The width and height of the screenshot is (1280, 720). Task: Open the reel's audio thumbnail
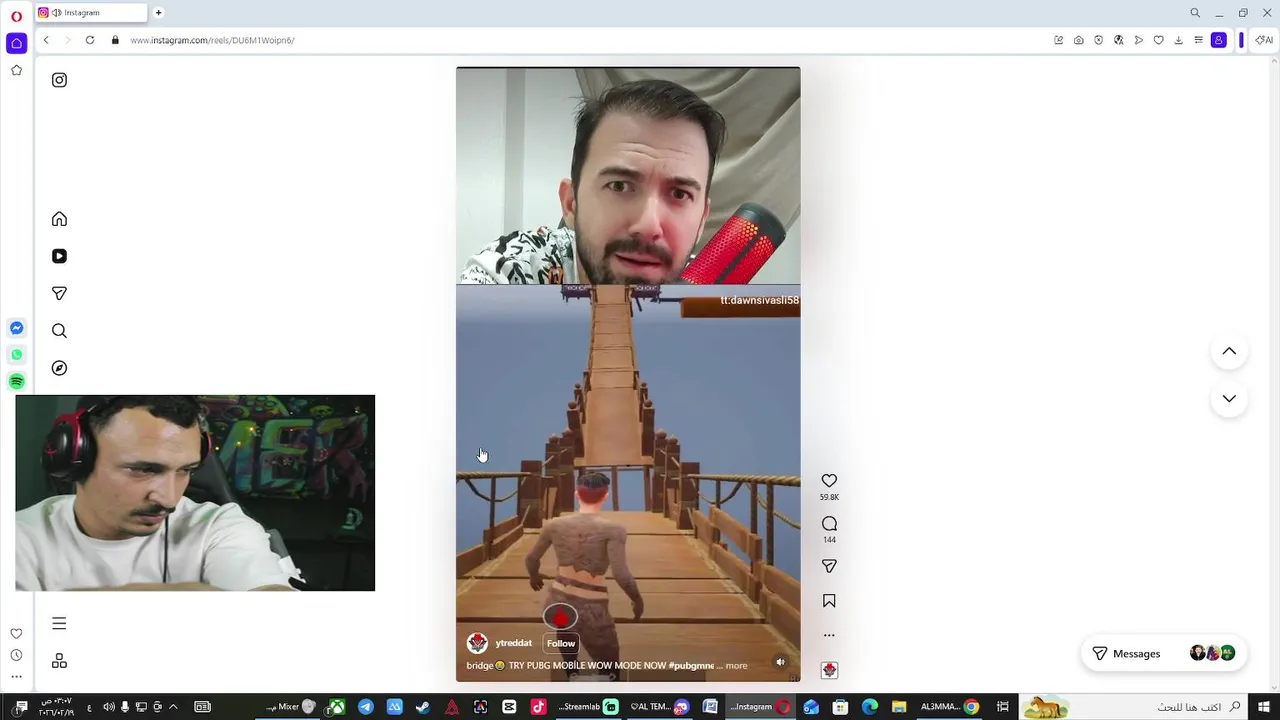[x=829, y=670]
